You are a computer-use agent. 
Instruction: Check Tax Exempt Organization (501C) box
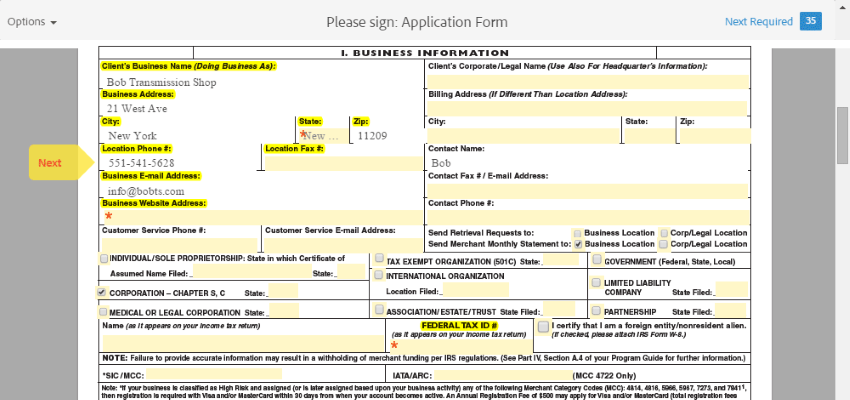click(379, 258)
